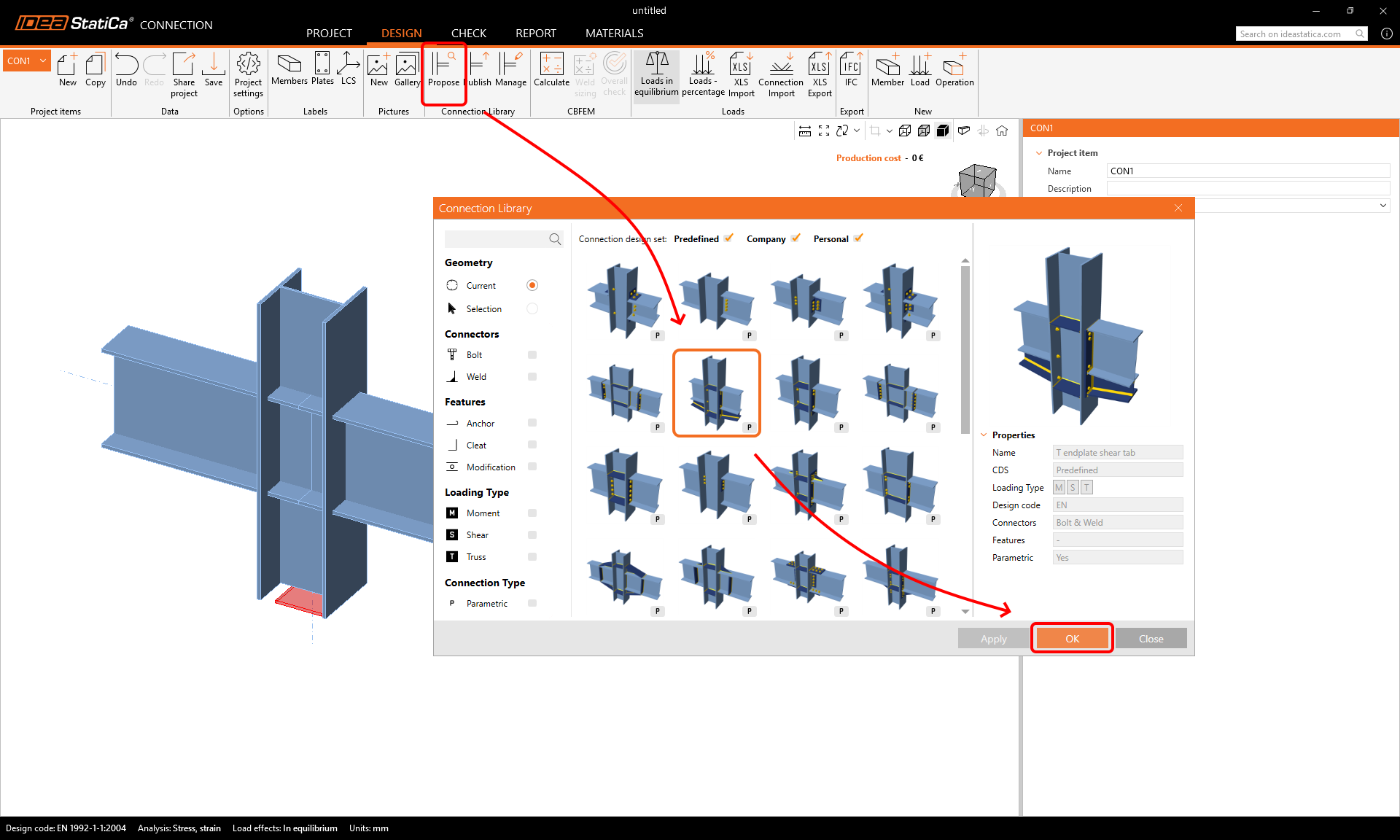Click the Members label icon
Image resolution: width=1400 pixels, height=840 pixels.
(289, 69)
